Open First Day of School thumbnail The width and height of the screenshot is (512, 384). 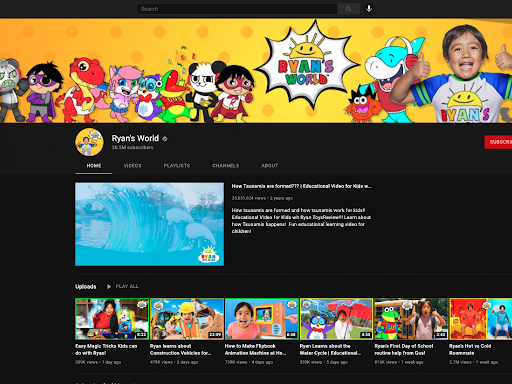pos(411,319)
